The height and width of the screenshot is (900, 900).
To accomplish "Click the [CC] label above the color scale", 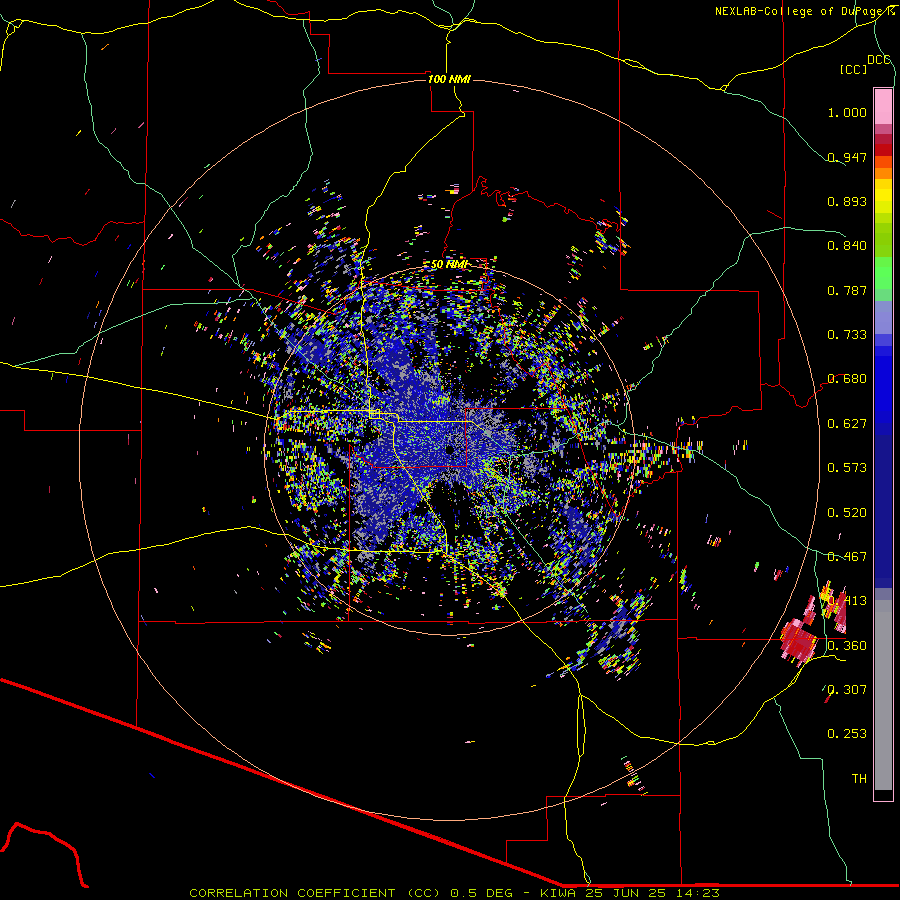I will click(853, 69).
